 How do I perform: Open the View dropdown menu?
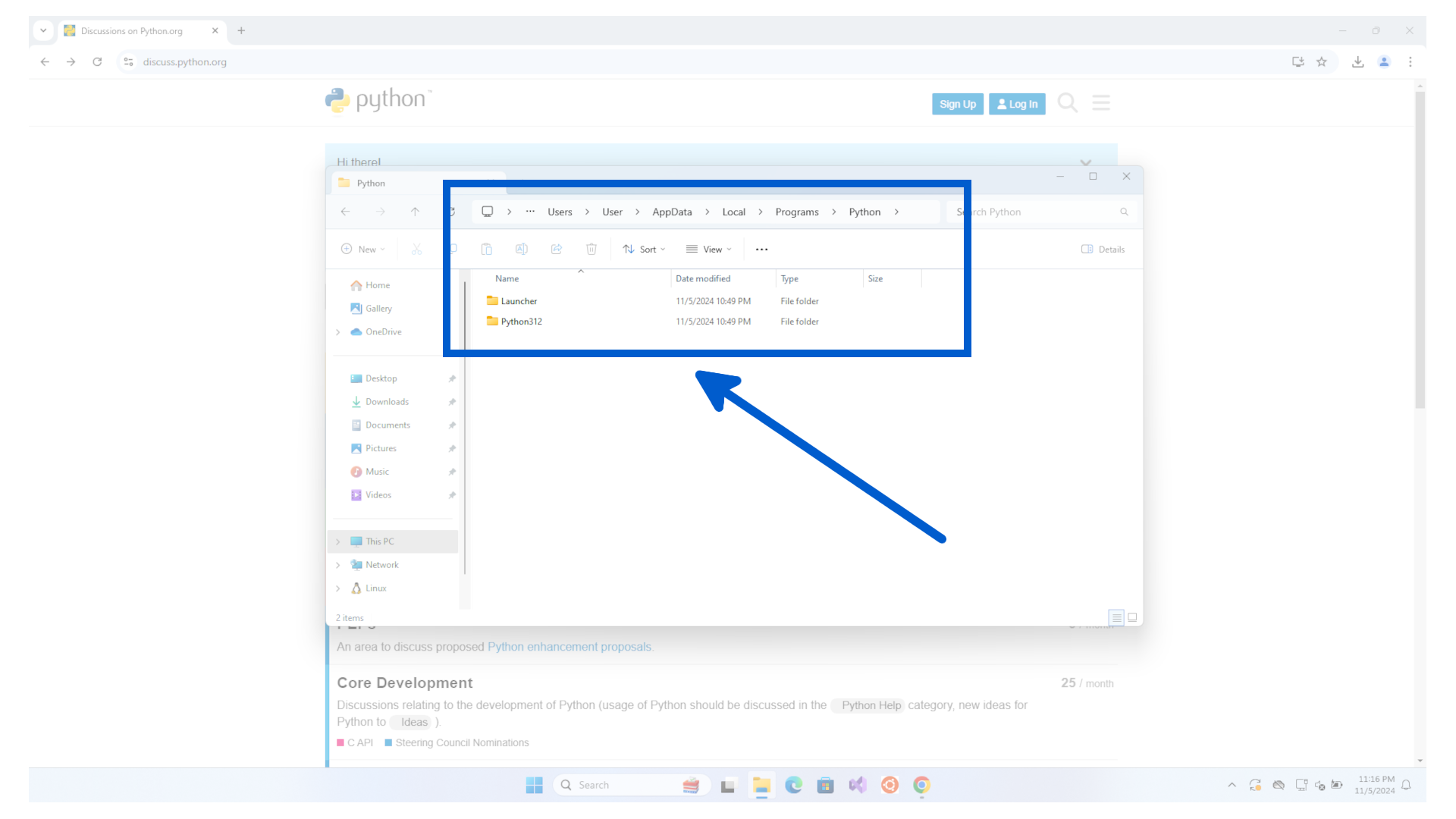(x=708, y=249)
